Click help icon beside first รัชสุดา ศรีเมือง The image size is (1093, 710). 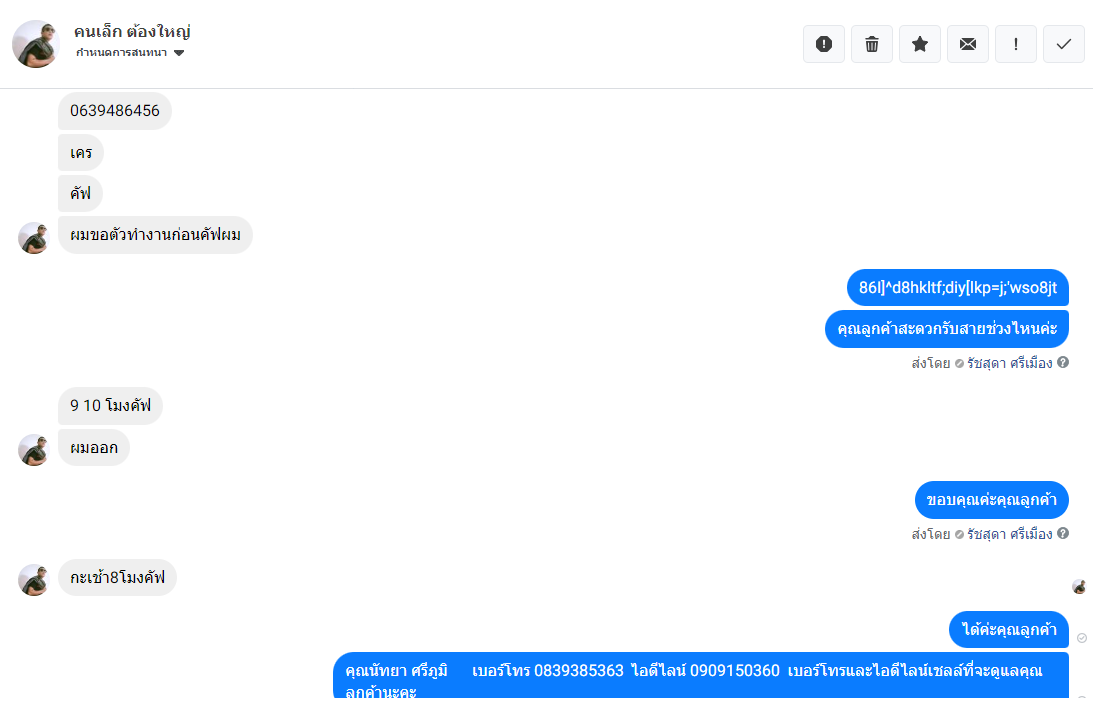(x=1063, y=362)
